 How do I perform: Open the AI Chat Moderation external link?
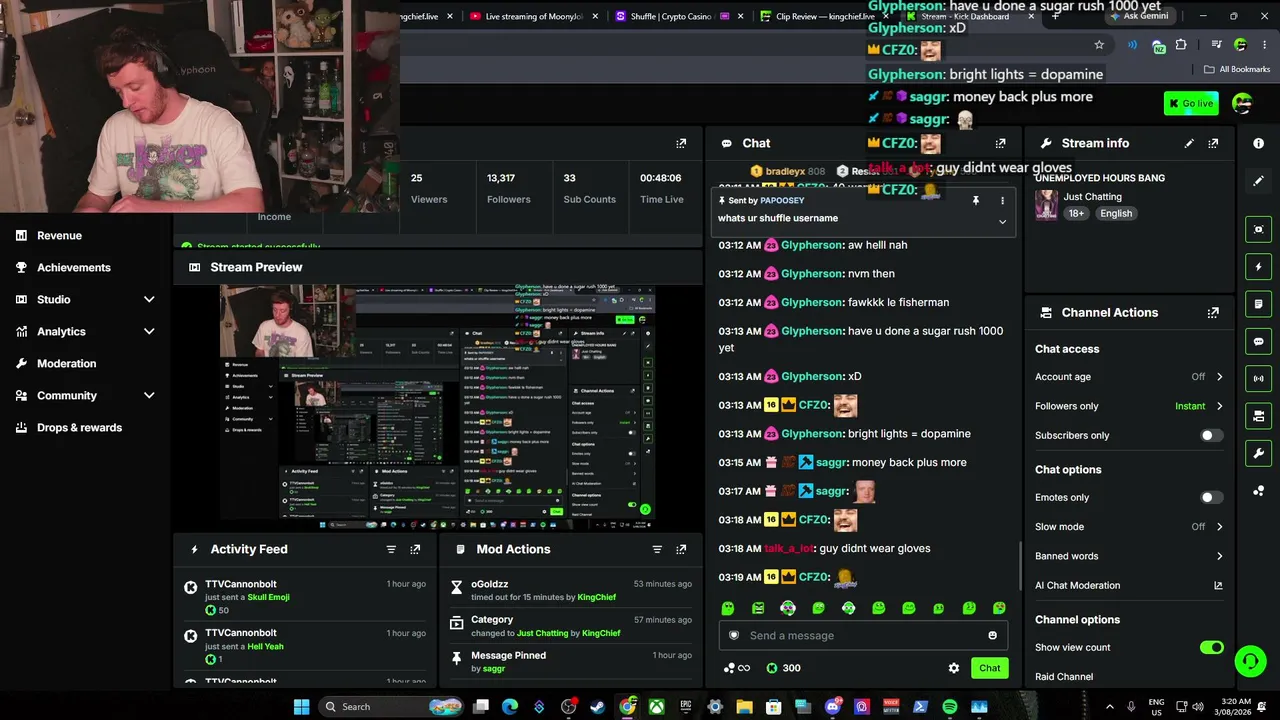click(1218, 585)
